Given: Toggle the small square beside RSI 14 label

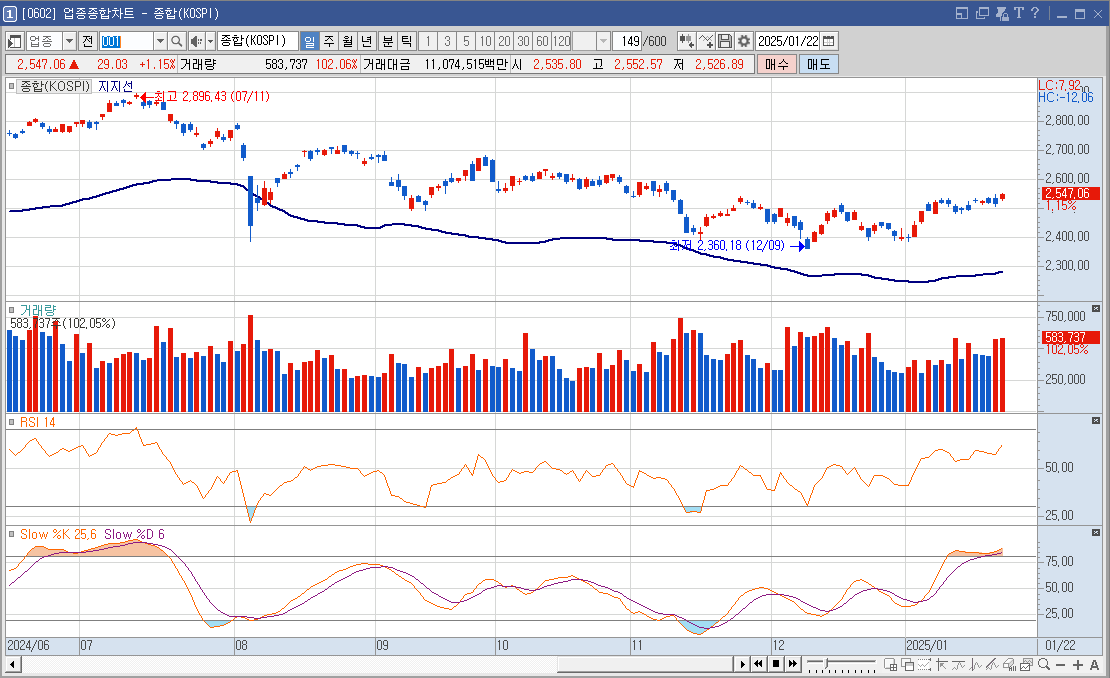Looking at the screenshot, I should (11, 422).
